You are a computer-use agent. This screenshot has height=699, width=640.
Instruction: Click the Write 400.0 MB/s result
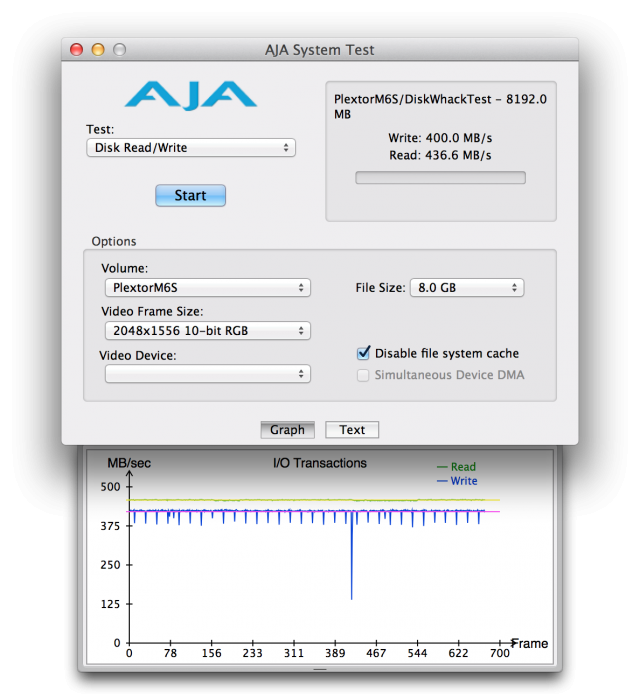point(440,138)
